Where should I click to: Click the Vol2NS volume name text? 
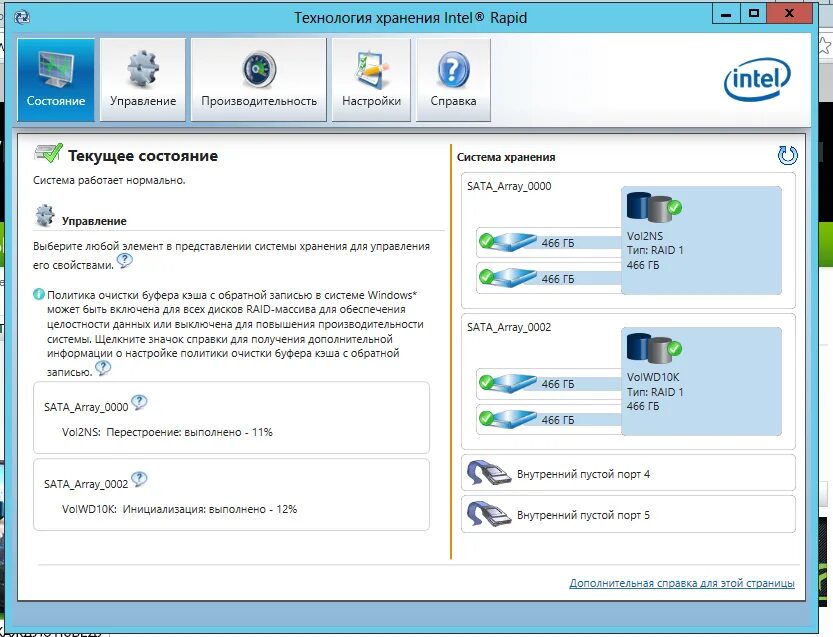(x=644, y=236)
